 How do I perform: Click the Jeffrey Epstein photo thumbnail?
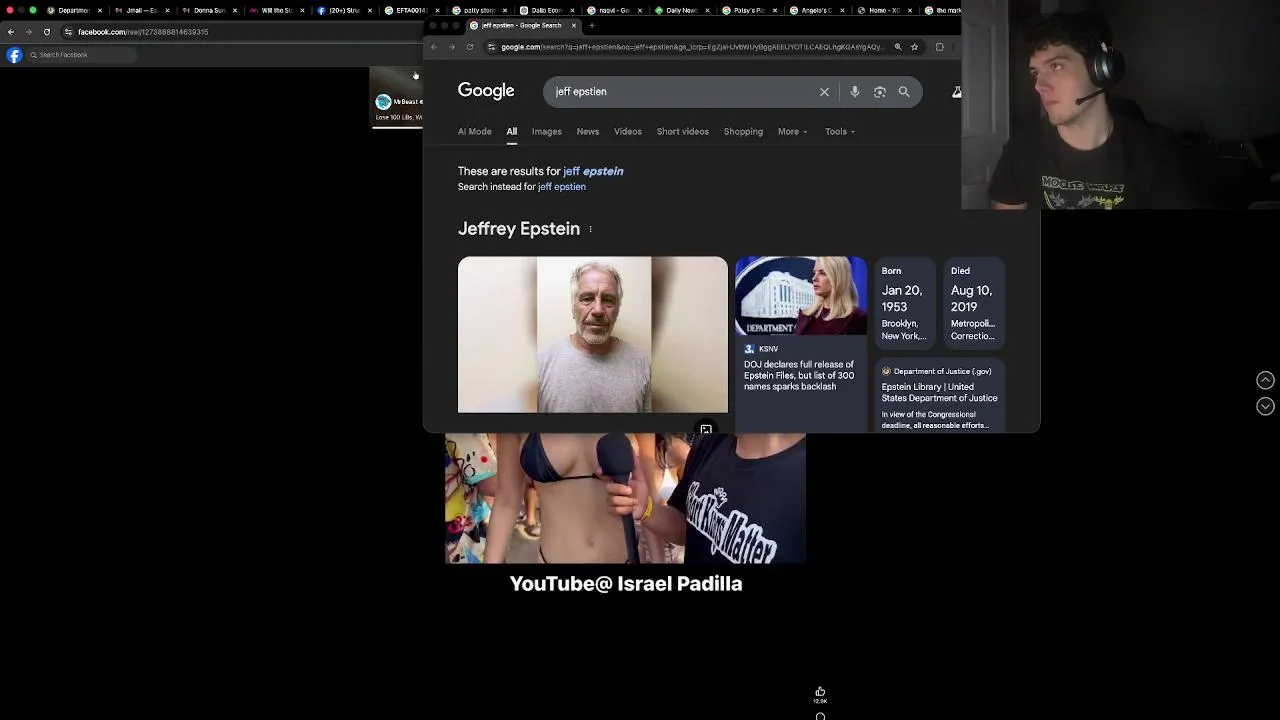tap(593, 335)
